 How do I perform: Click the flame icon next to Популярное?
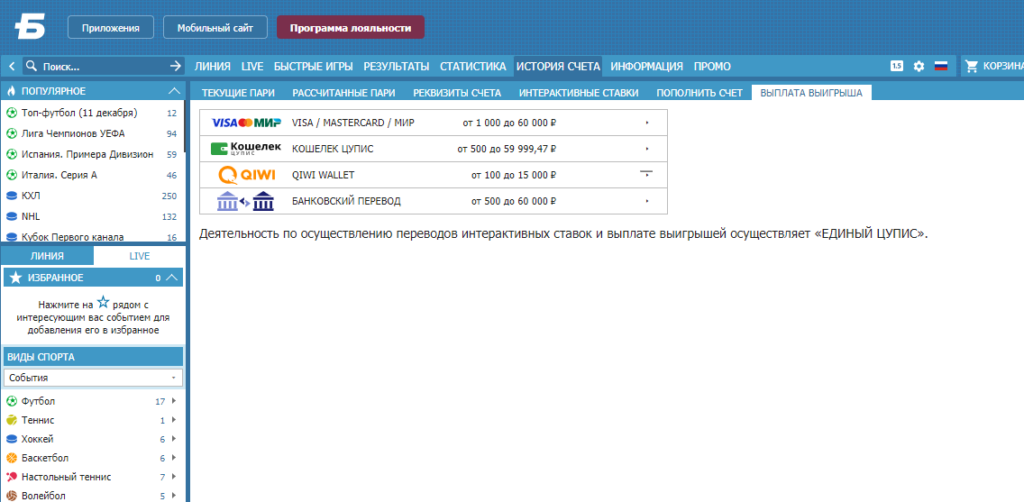point(11,91)
